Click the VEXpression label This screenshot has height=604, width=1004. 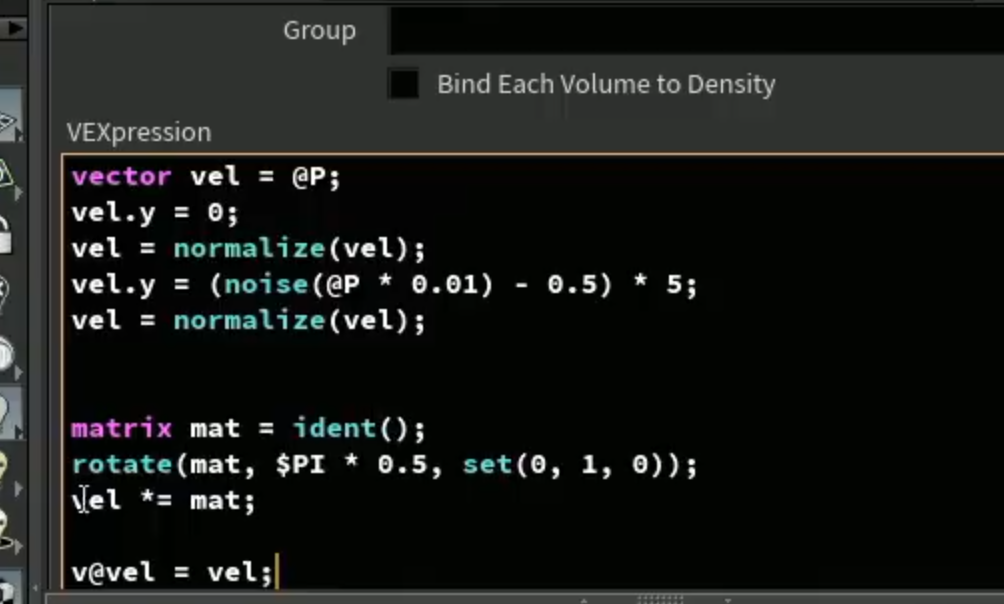tap(139, 132)
